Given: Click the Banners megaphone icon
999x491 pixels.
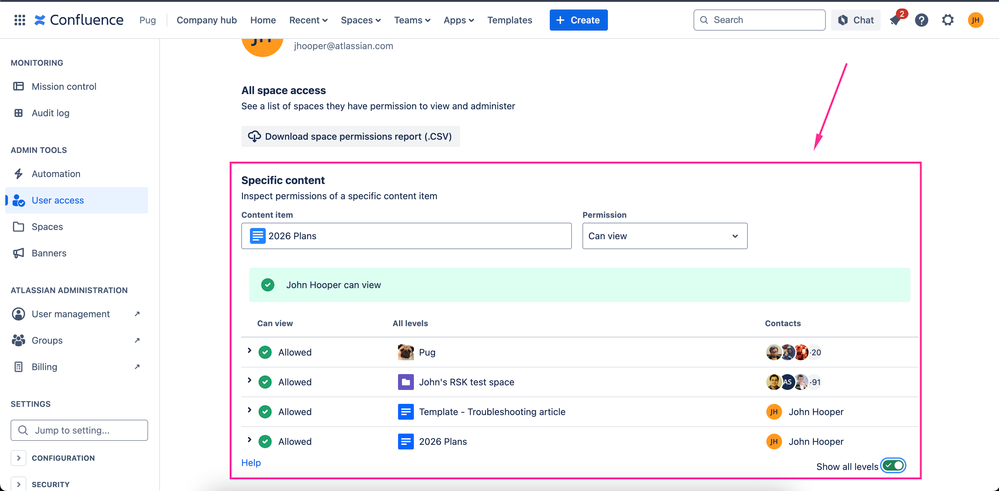Looking at the screenshot, I should pos(18,253).
